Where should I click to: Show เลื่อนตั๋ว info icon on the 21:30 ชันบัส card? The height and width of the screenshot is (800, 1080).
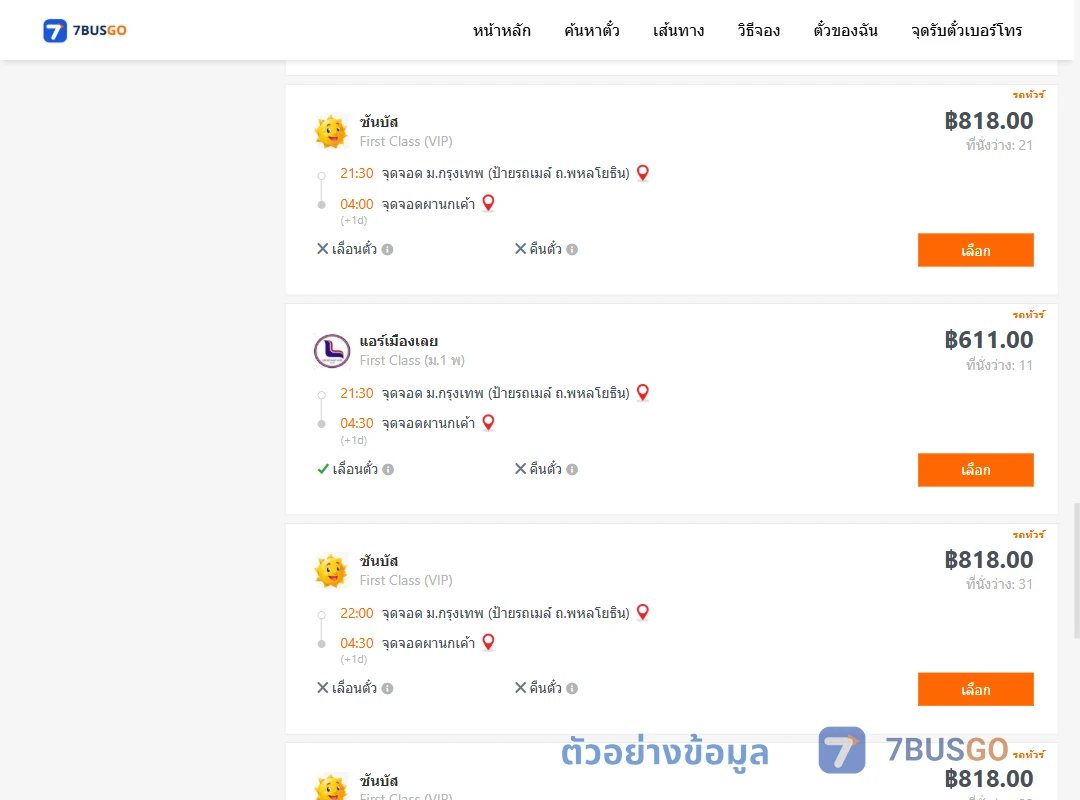pyautogui.click(x=388, y=249)
